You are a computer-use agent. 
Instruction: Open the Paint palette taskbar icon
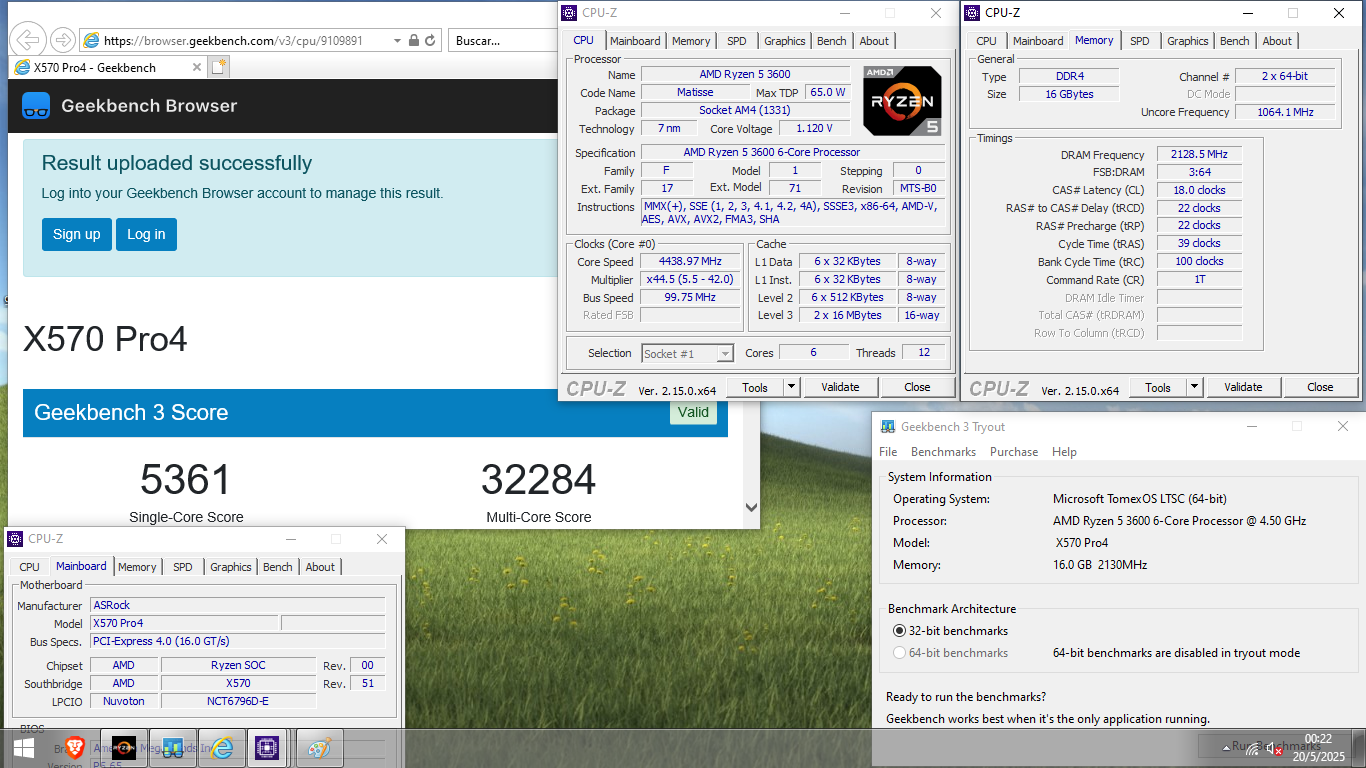click(x=318, y=748)
